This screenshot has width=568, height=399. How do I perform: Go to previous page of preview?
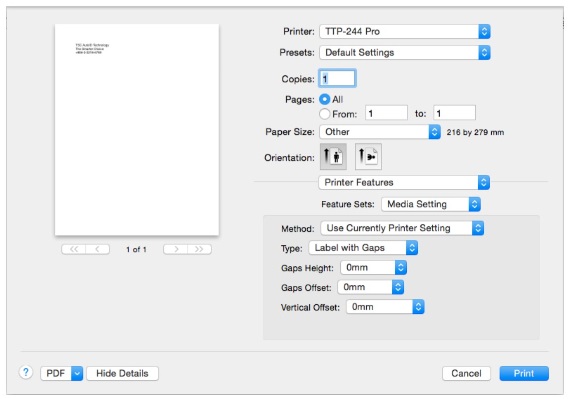click(97, 249)
